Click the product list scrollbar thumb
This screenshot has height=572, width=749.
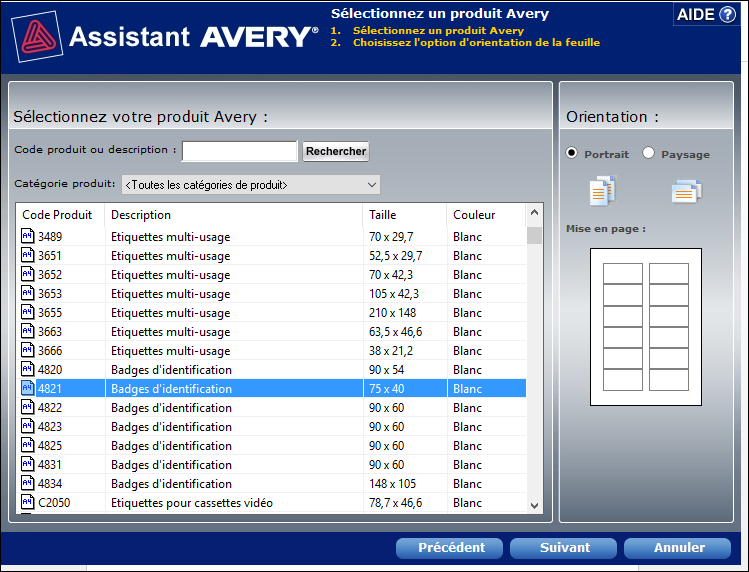(535, 236)
